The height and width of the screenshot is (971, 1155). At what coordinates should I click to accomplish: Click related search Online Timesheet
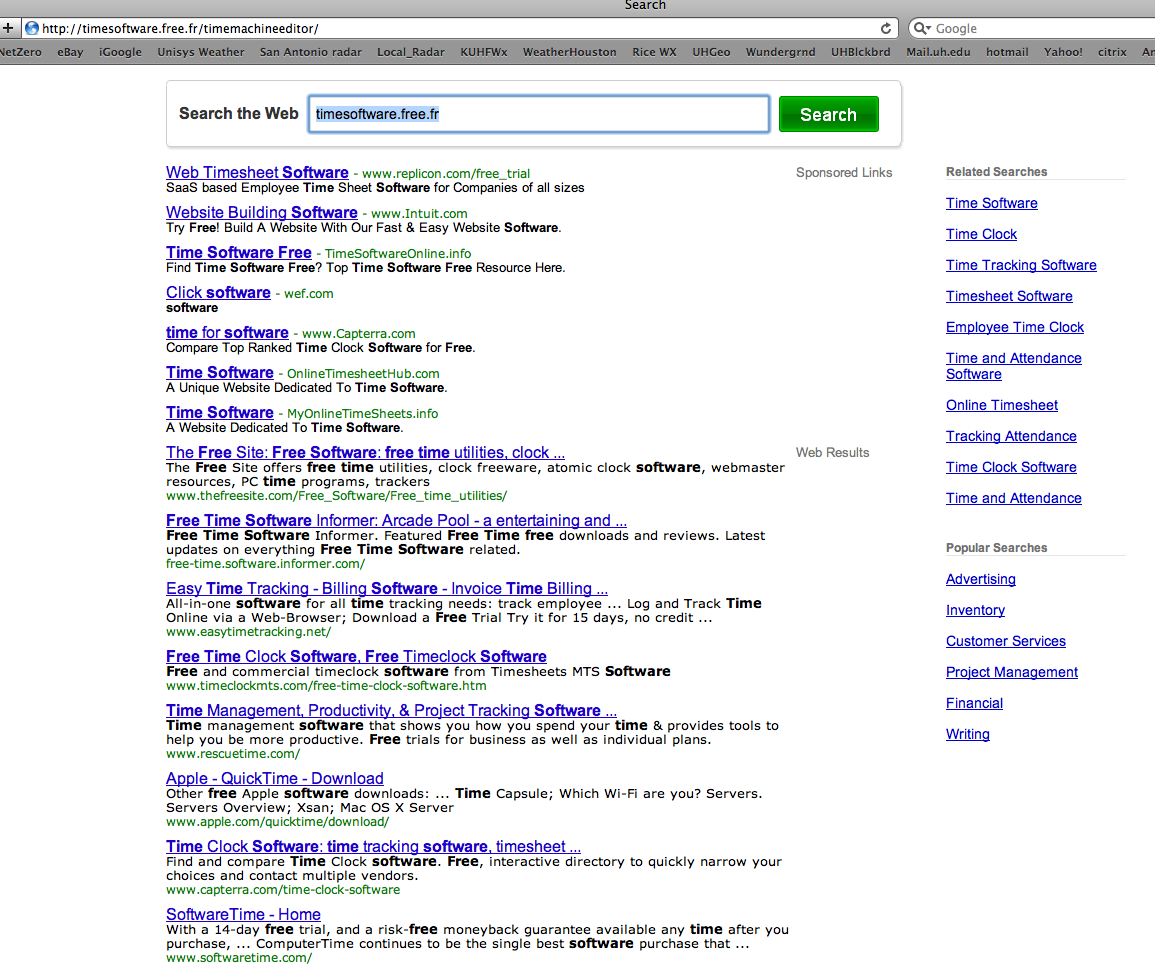[x=1002, y=405]
